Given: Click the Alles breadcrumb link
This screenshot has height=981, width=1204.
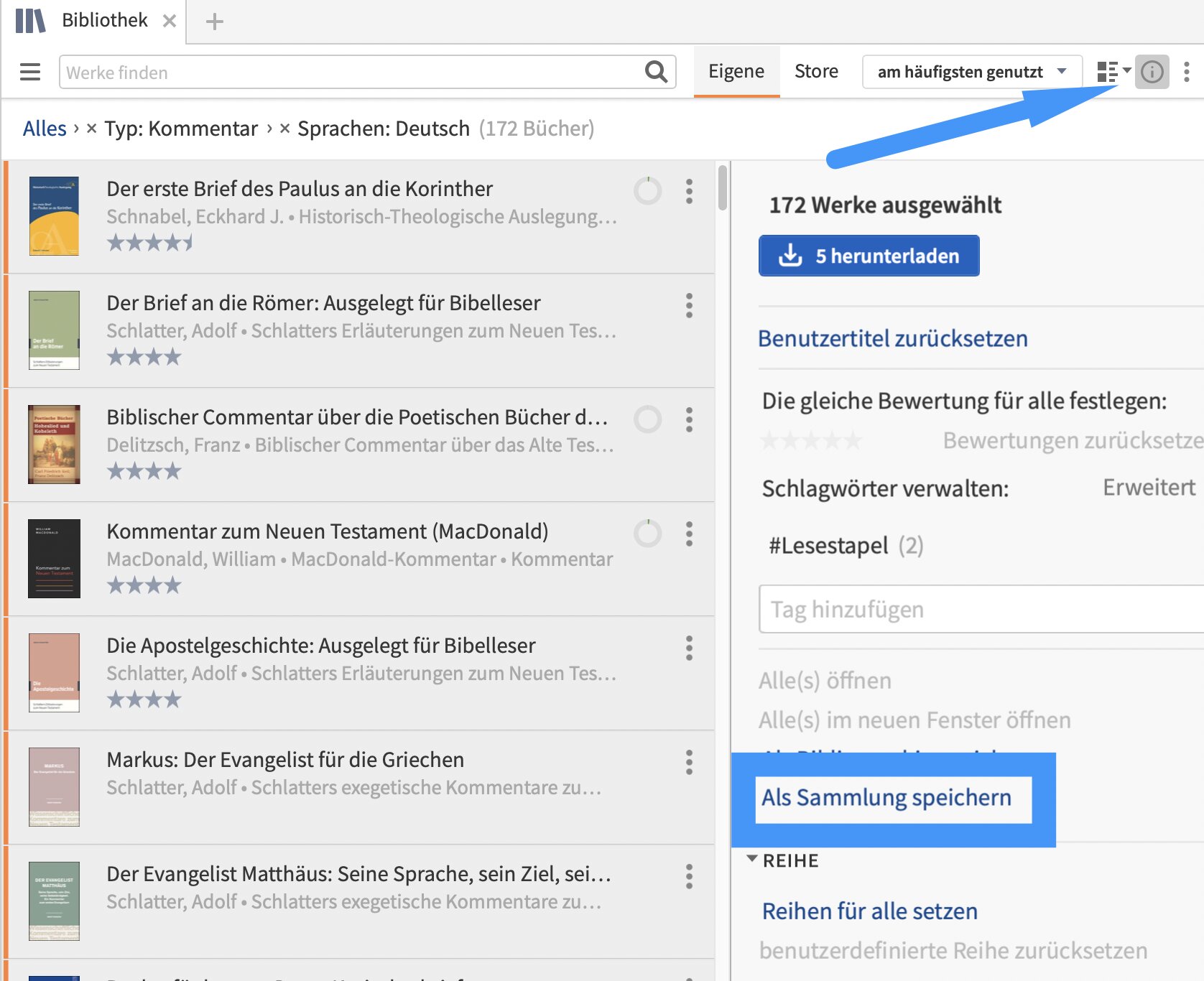Looking at the screenshot, I should [45, 129].
